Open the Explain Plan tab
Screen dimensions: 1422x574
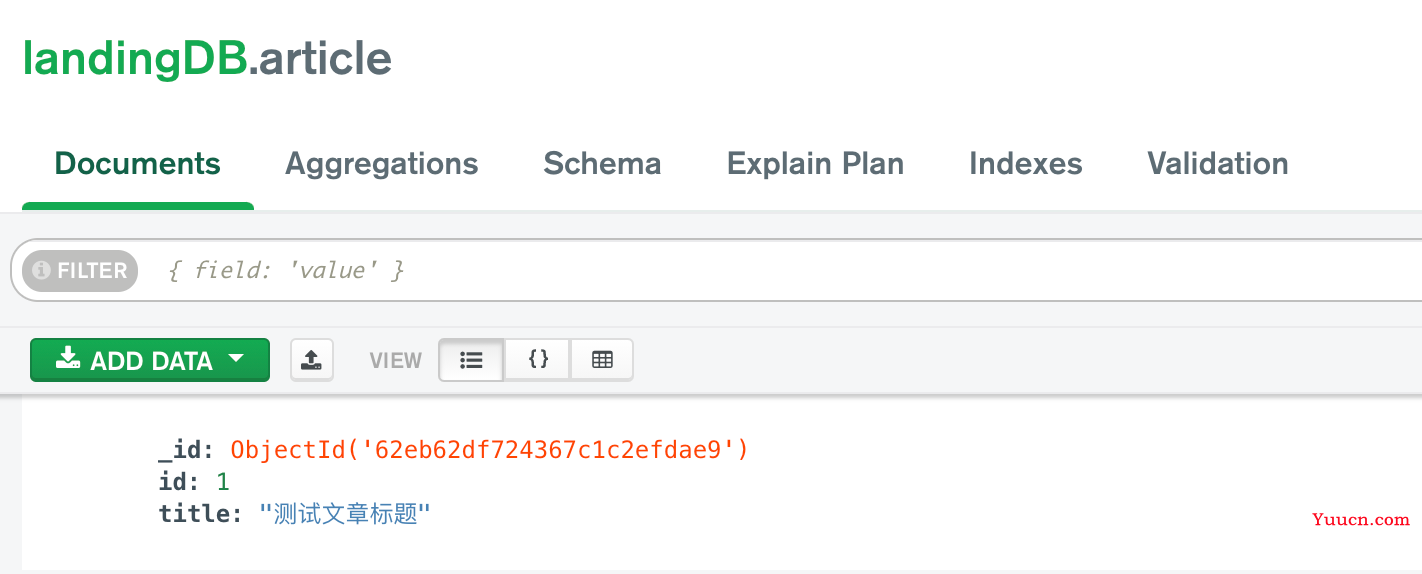click(815, 164)
